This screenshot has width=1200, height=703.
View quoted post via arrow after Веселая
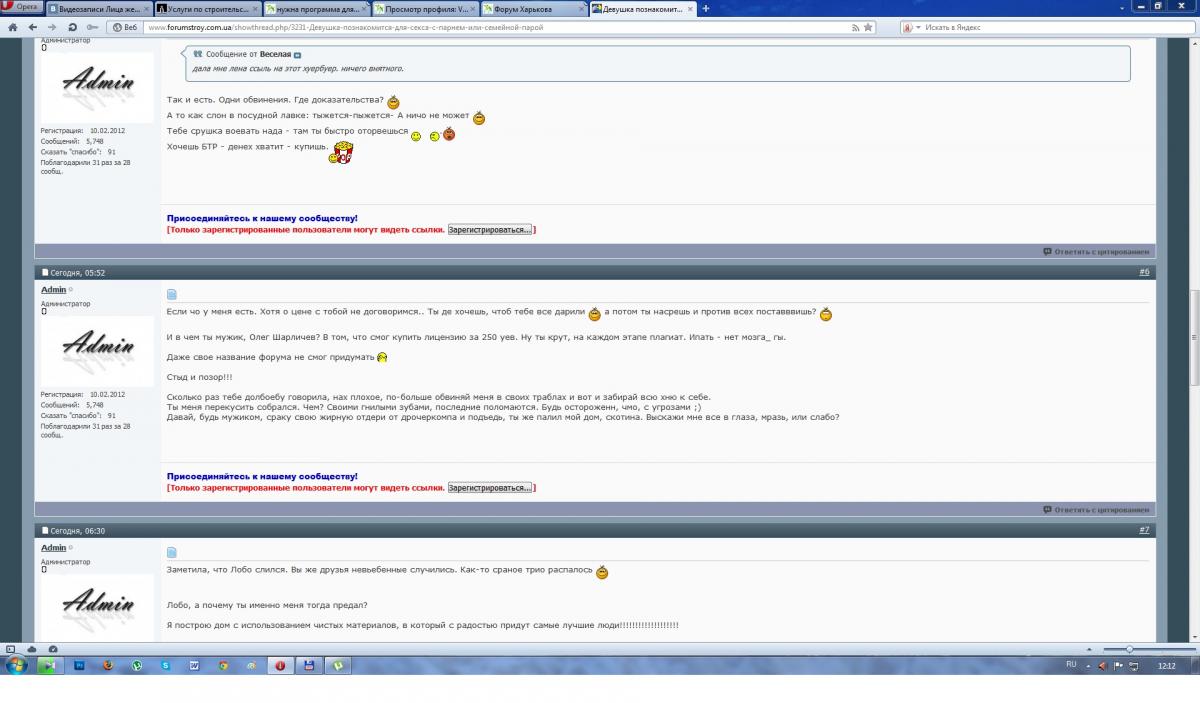(x=298, y=54)
